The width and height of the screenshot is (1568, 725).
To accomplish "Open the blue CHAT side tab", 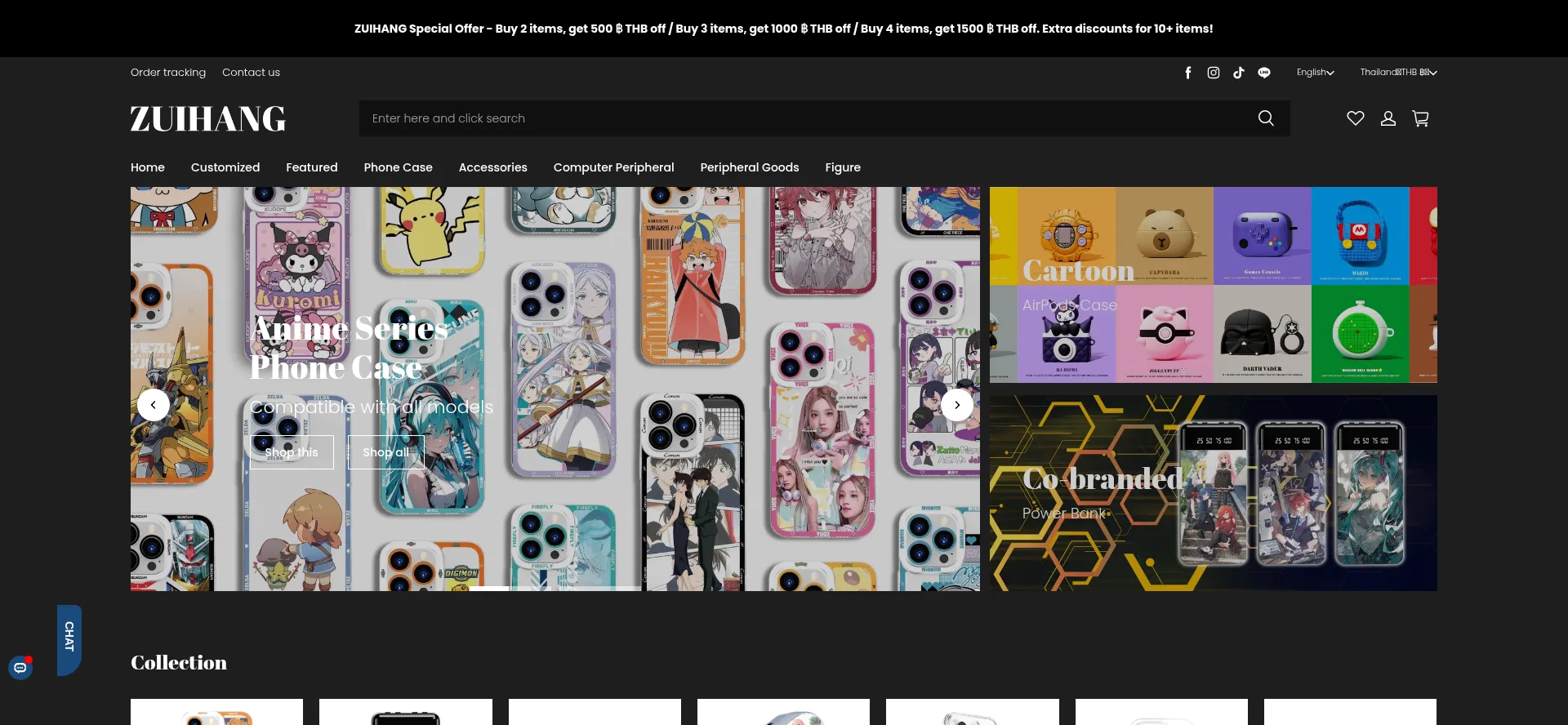I will pos(69,640).
